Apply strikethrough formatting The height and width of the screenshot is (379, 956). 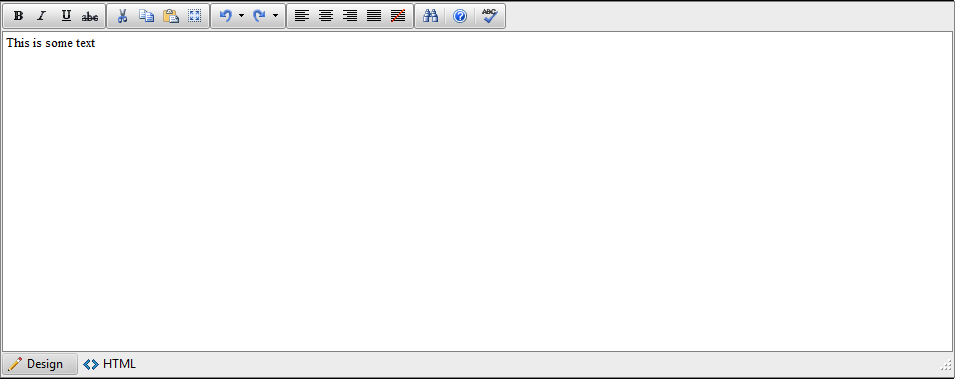tap(90, 16)
